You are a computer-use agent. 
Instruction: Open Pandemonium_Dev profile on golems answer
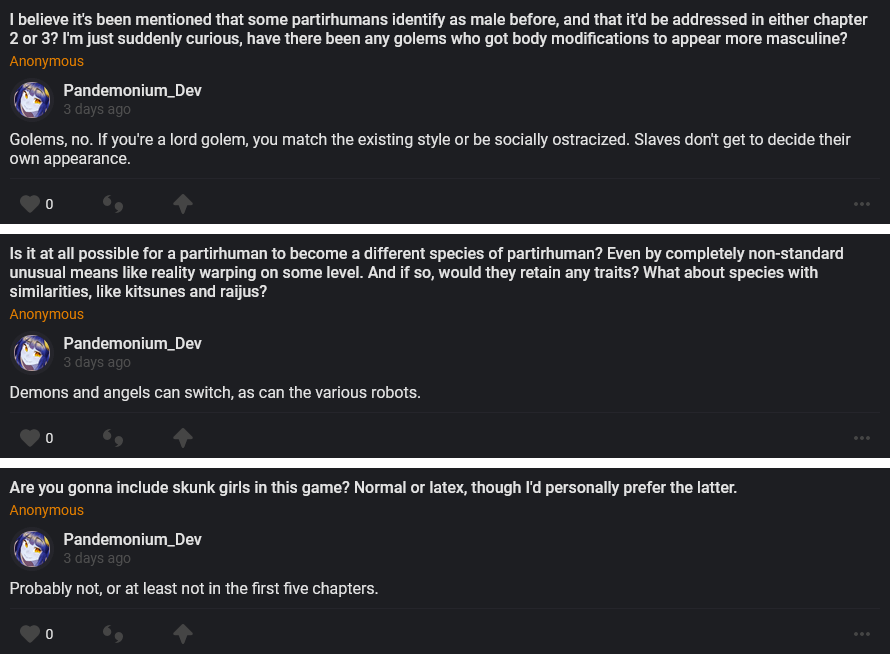click(x=132, y=90)
